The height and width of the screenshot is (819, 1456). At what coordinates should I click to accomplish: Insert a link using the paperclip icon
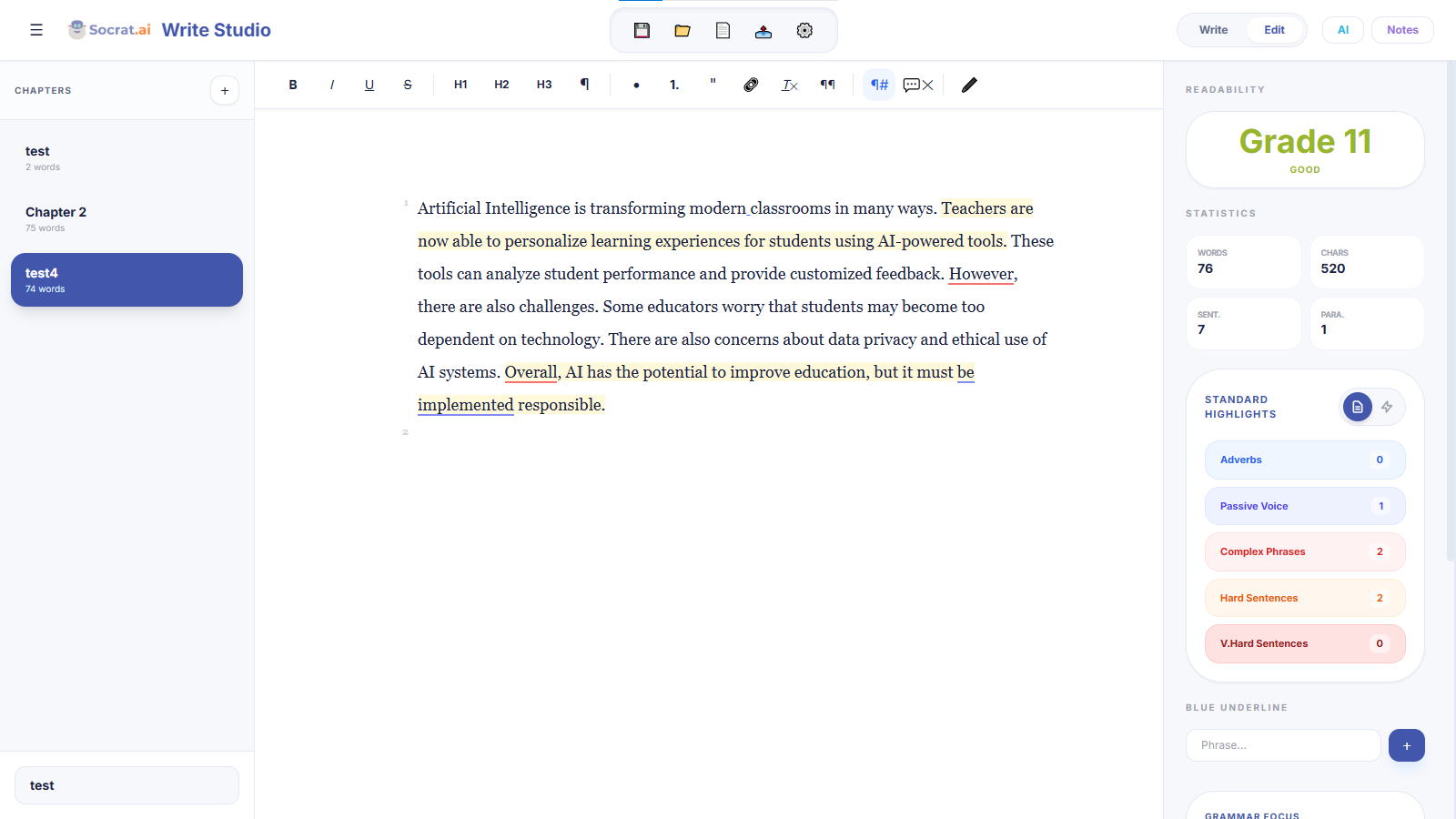pyautogui.click(x=751, y=85)
